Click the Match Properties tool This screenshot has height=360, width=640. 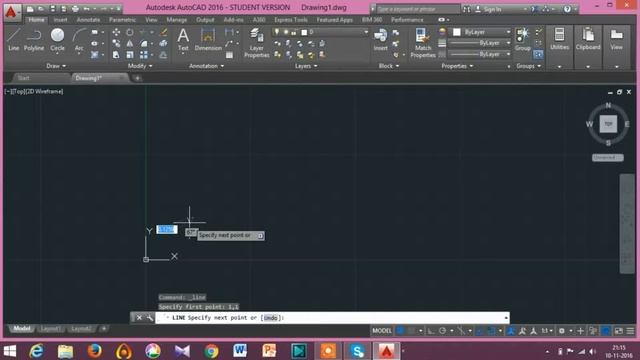[423, 43]
